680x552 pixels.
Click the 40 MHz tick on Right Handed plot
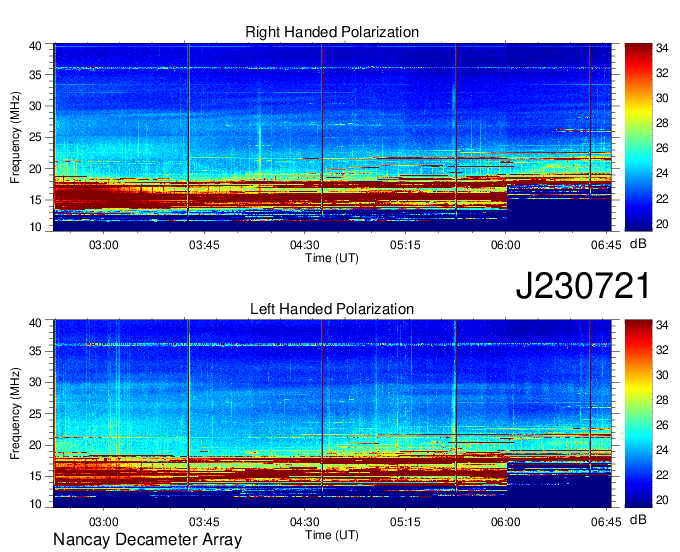pyautogui.click(x=35, y=46)
